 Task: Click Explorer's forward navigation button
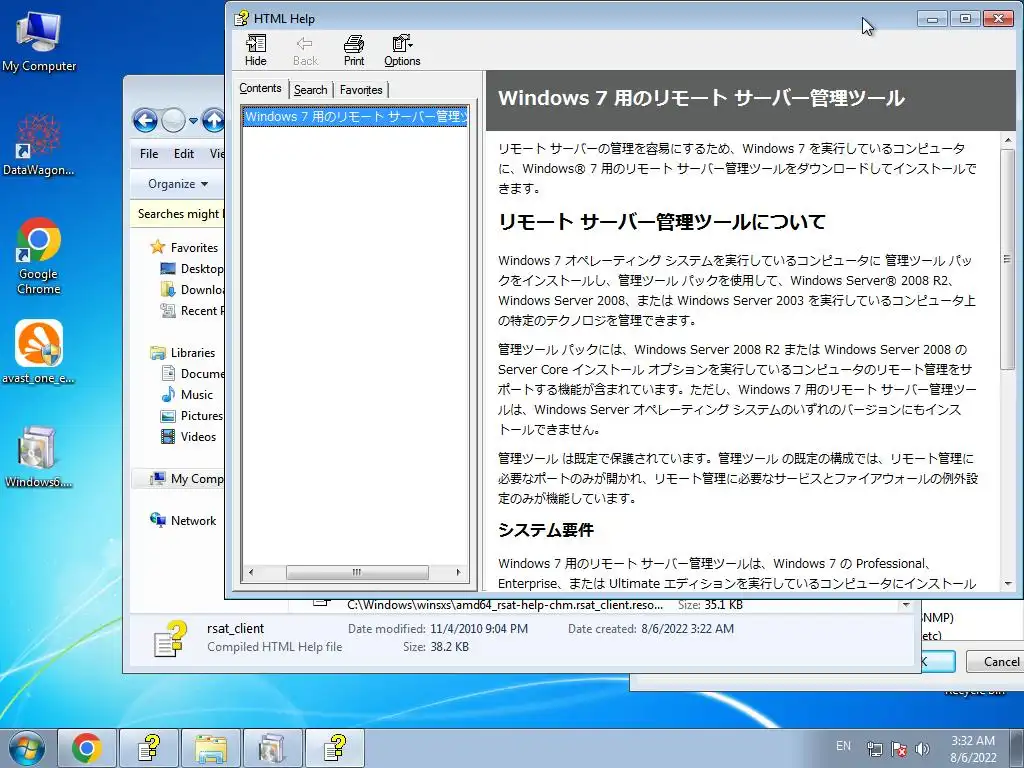(173, 121)
